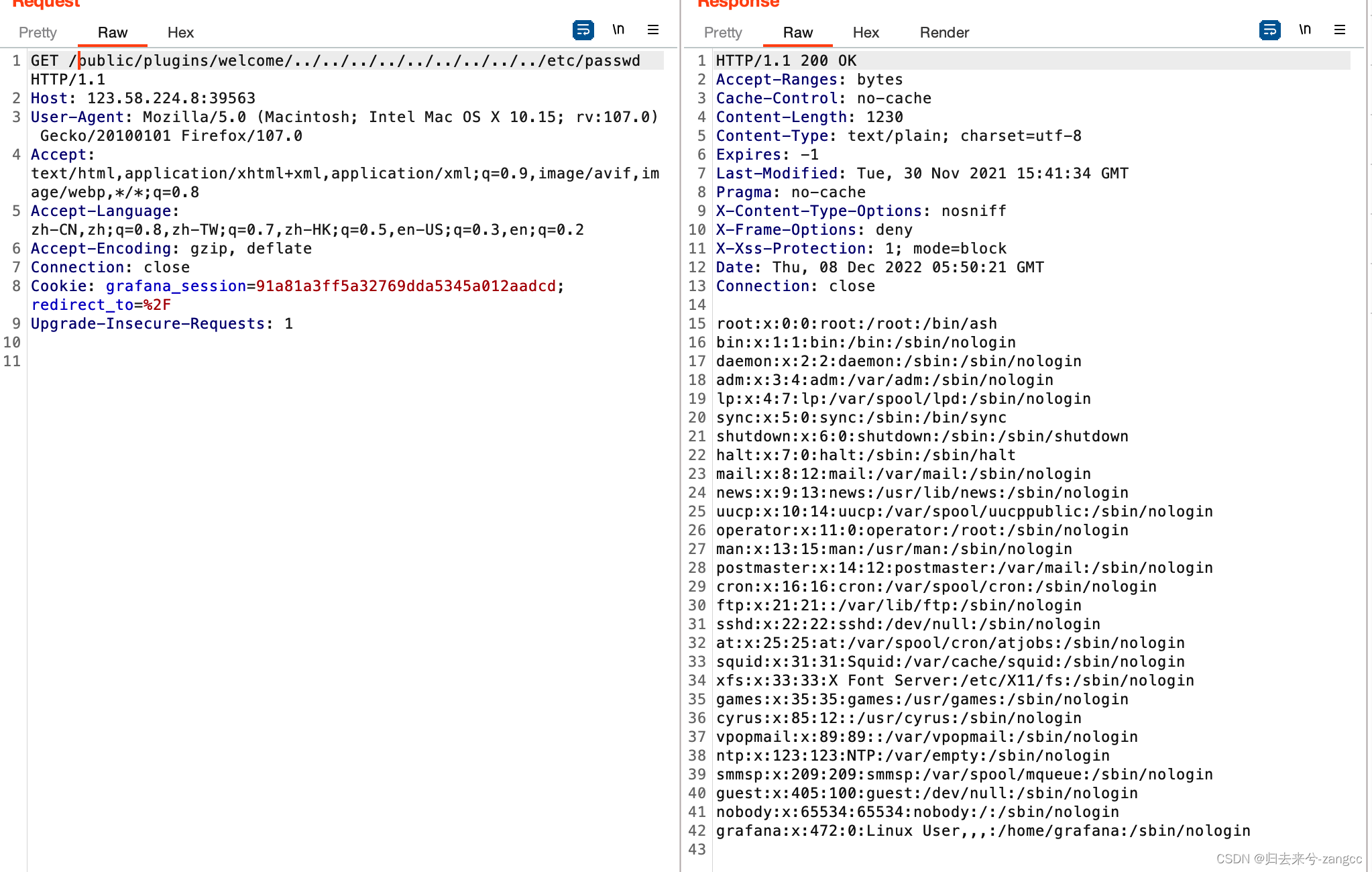Open hamburger menu in Response pane
The width and height of the screenshot is (1372, 872).
pos(1340,30)
